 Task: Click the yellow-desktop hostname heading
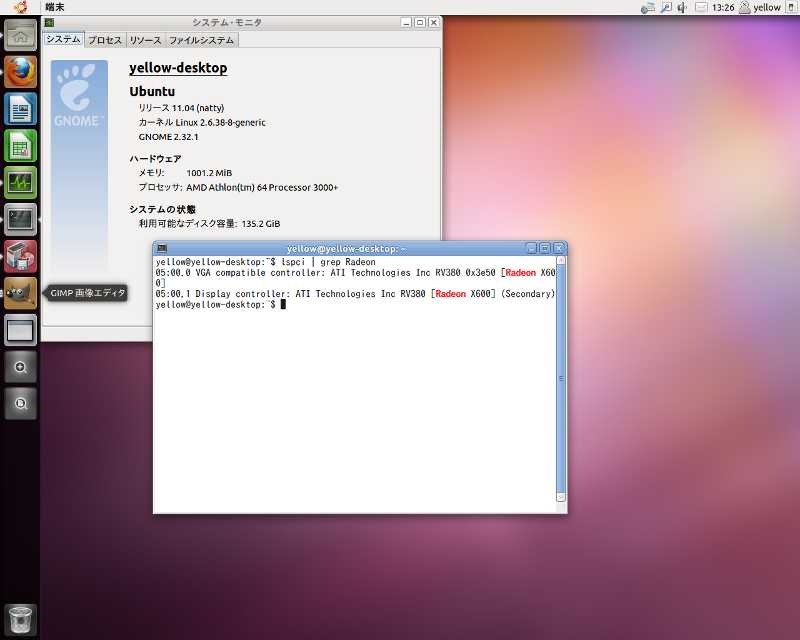pos(178,68)
